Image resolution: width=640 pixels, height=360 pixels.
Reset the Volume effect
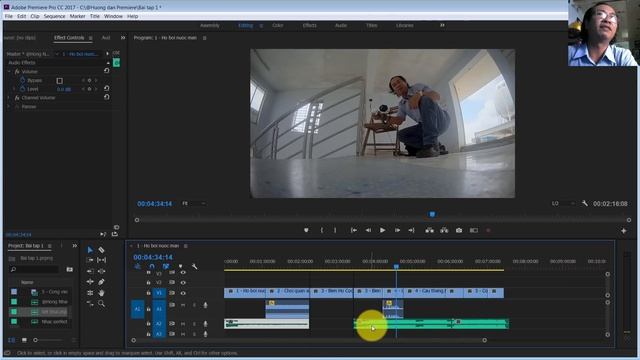[107, 71]
